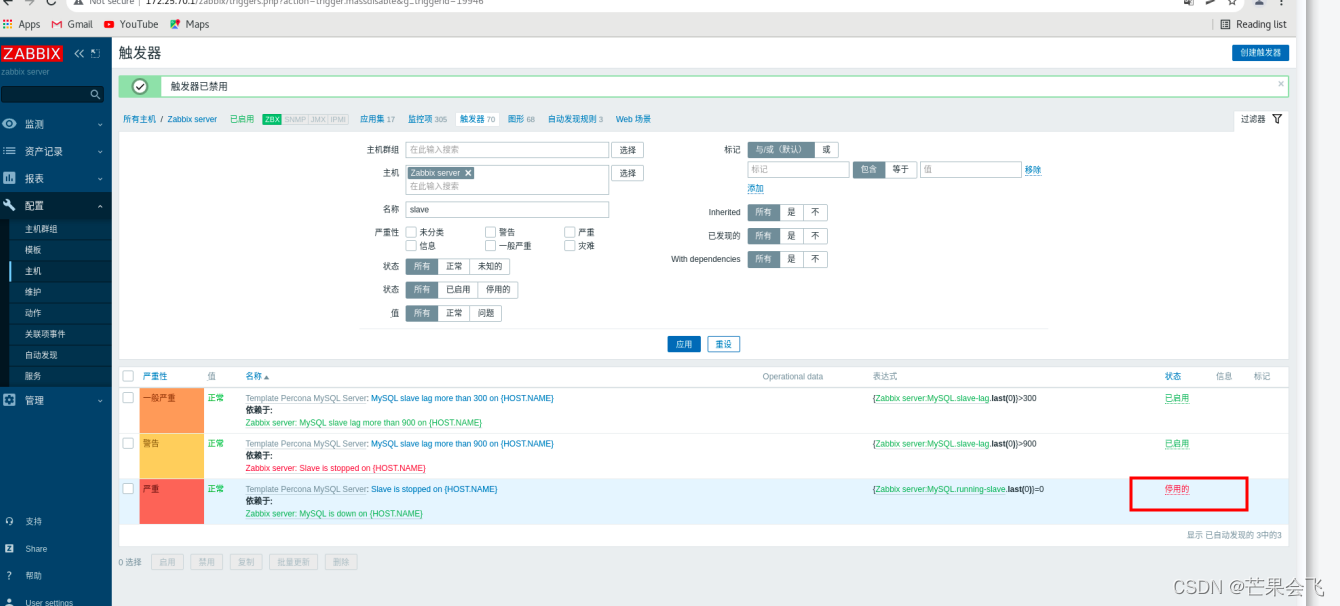Image resolution: width=1340 pixels, height=606 pixels.
Task: Open 模板 in the sidebar
Action: tap(33, 250)
